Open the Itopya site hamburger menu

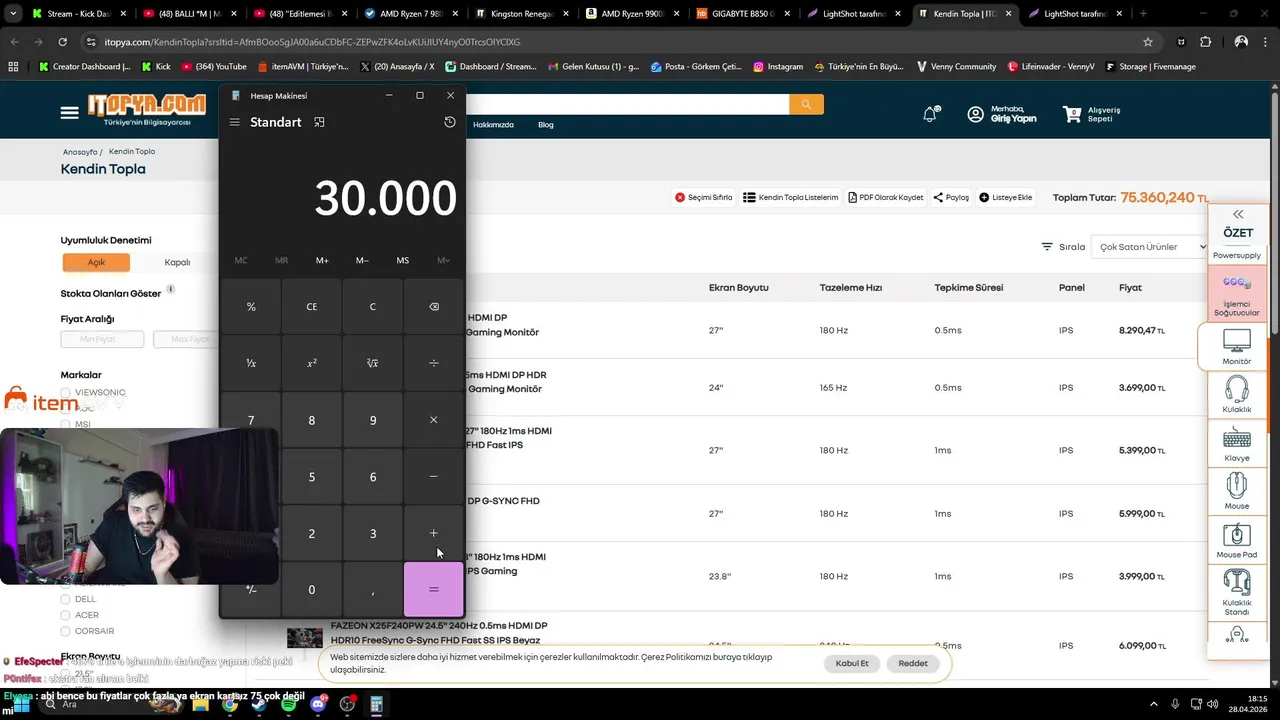(x=69, y=113)
